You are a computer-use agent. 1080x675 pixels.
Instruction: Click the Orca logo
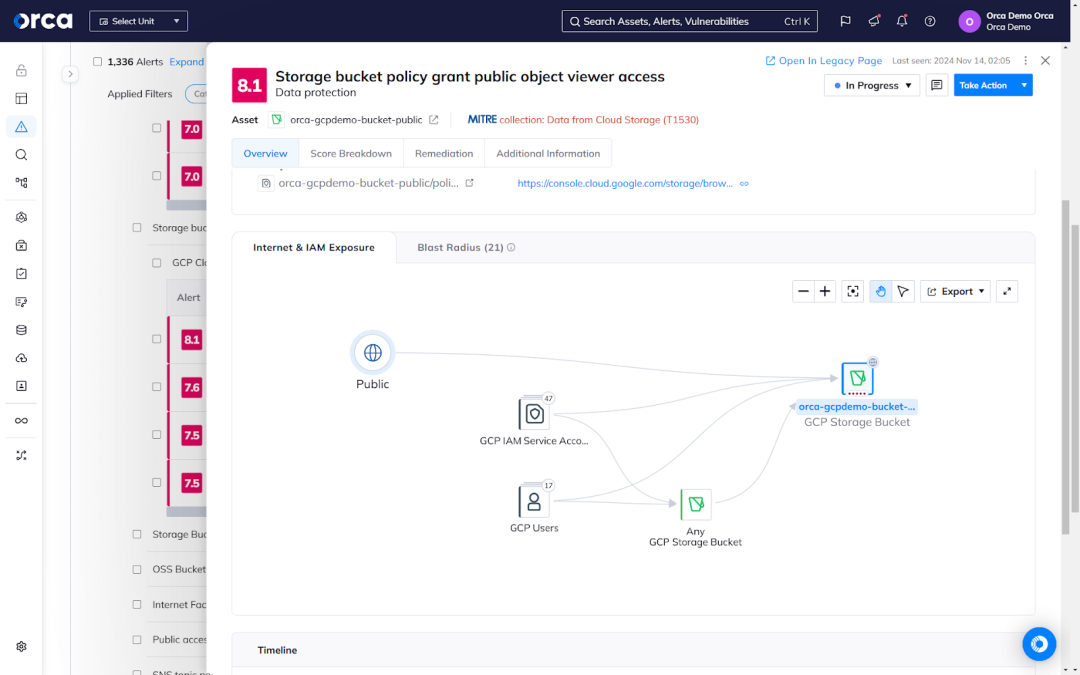coord(43,21)
